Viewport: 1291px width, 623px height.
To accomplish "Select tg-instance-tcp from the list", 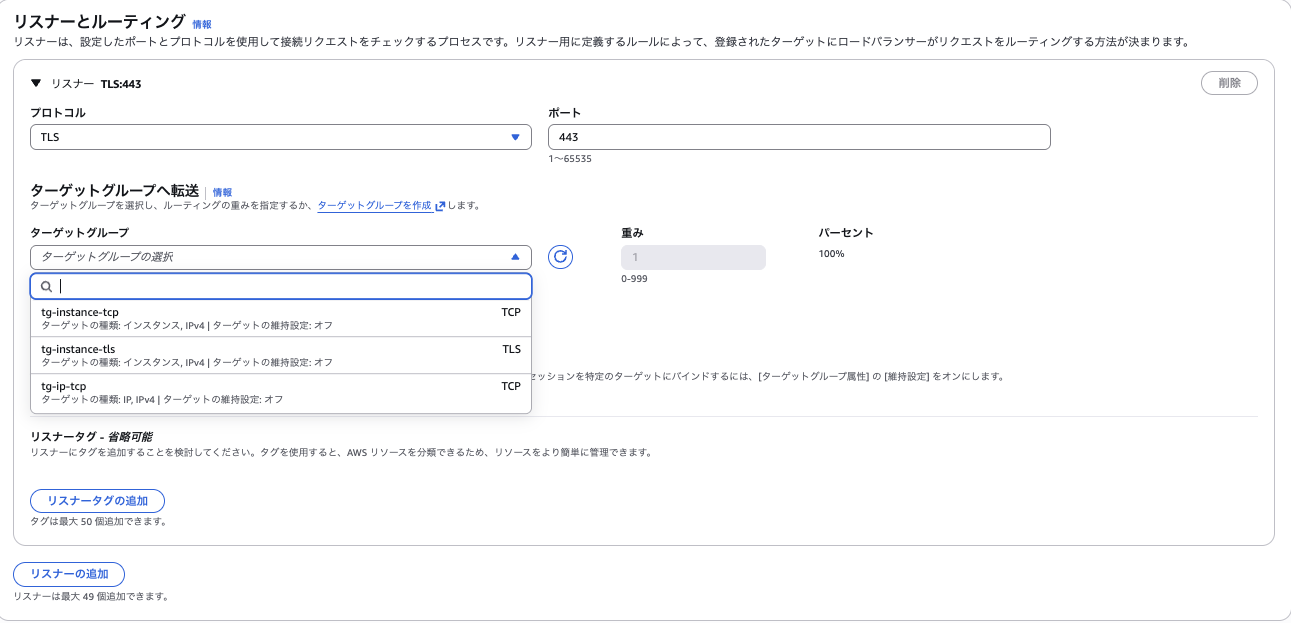I will pyautogui.click(x=200, y=317).
